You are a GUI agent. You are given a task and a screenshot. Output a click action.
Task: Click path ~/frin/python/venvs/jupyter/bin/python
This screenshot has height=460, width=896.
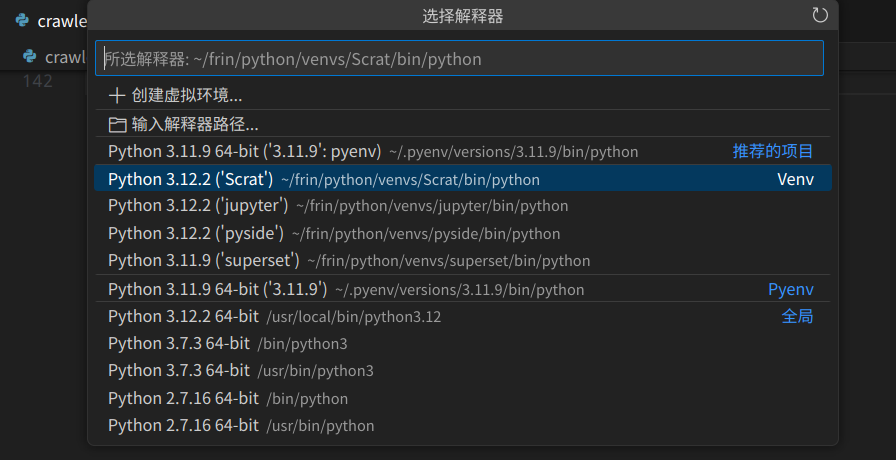[432, 206]
